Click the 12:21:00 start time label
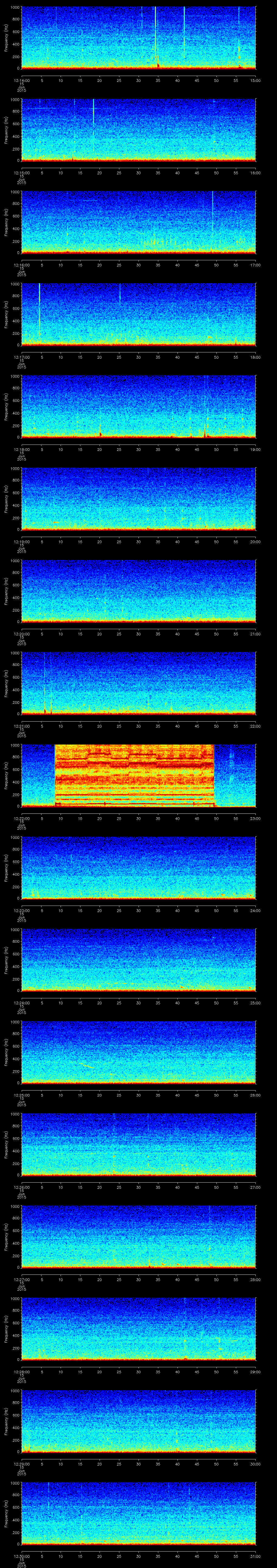277x1568 pixels. pyautogui.click(x=21, y=726)
